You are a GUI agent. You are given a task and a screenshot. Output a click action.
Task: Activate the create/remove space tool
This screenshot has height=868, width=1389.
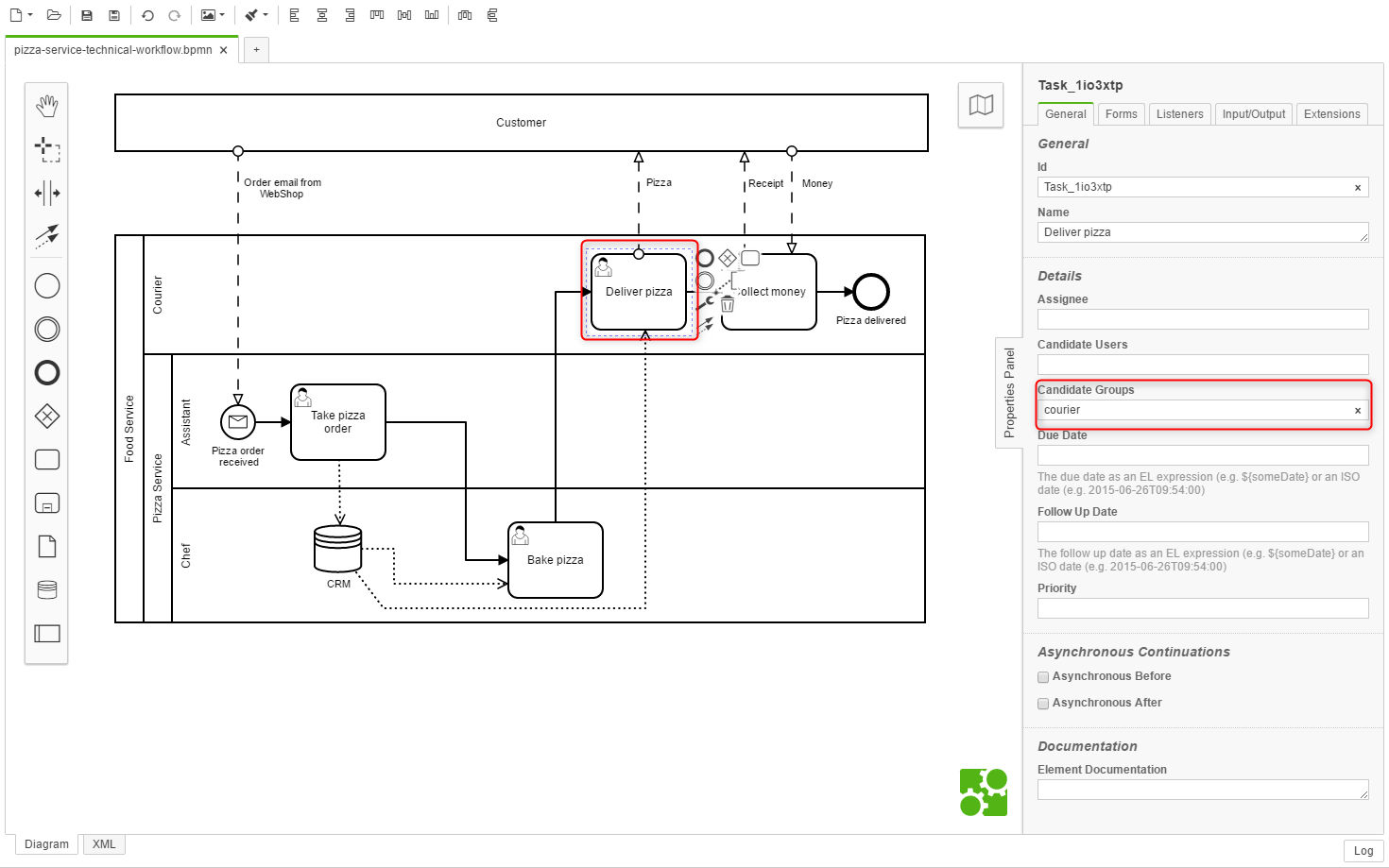pos(46,194)
